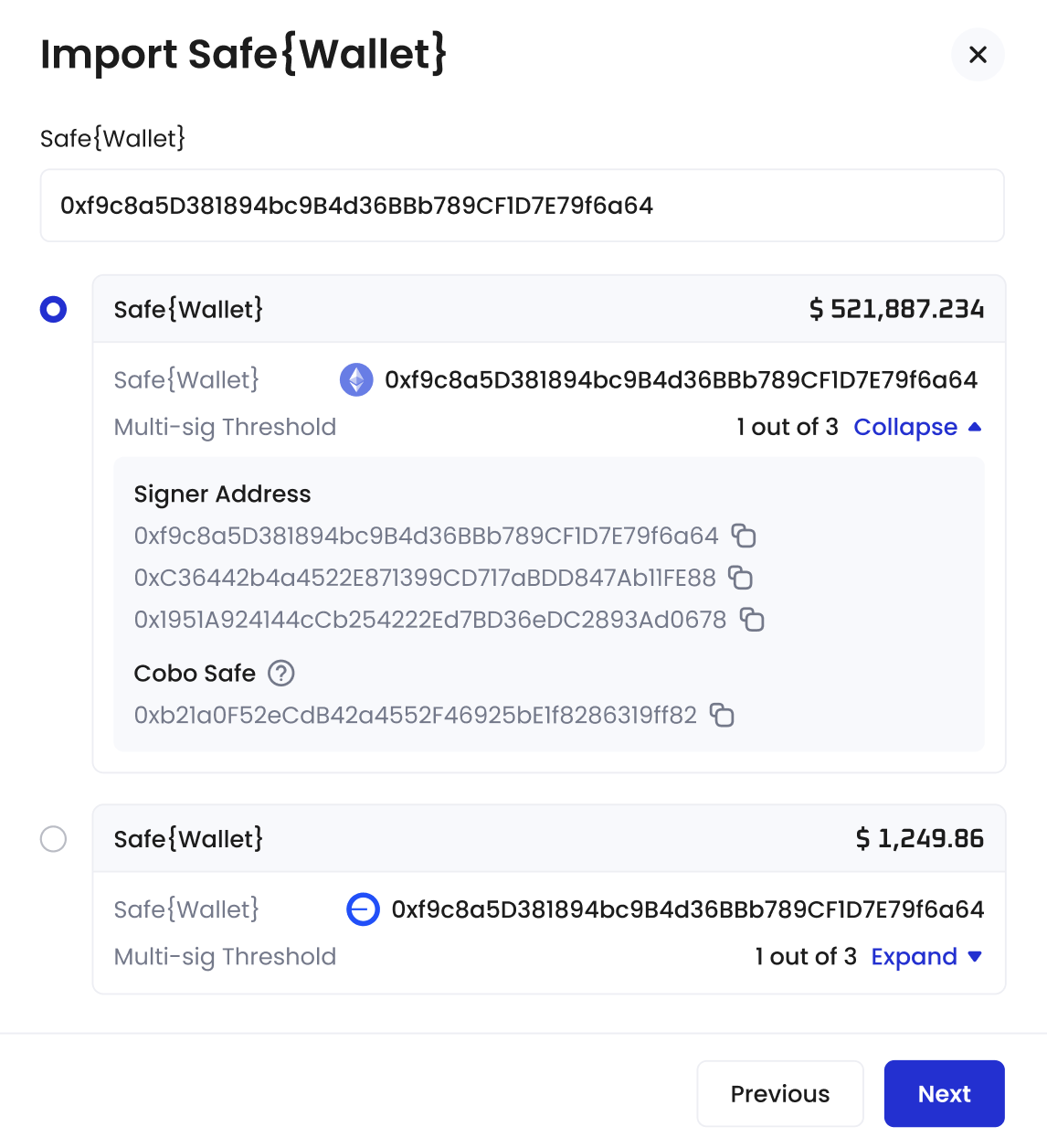Copy the first signer address 0xf9c8a5D3

(745, 536)
